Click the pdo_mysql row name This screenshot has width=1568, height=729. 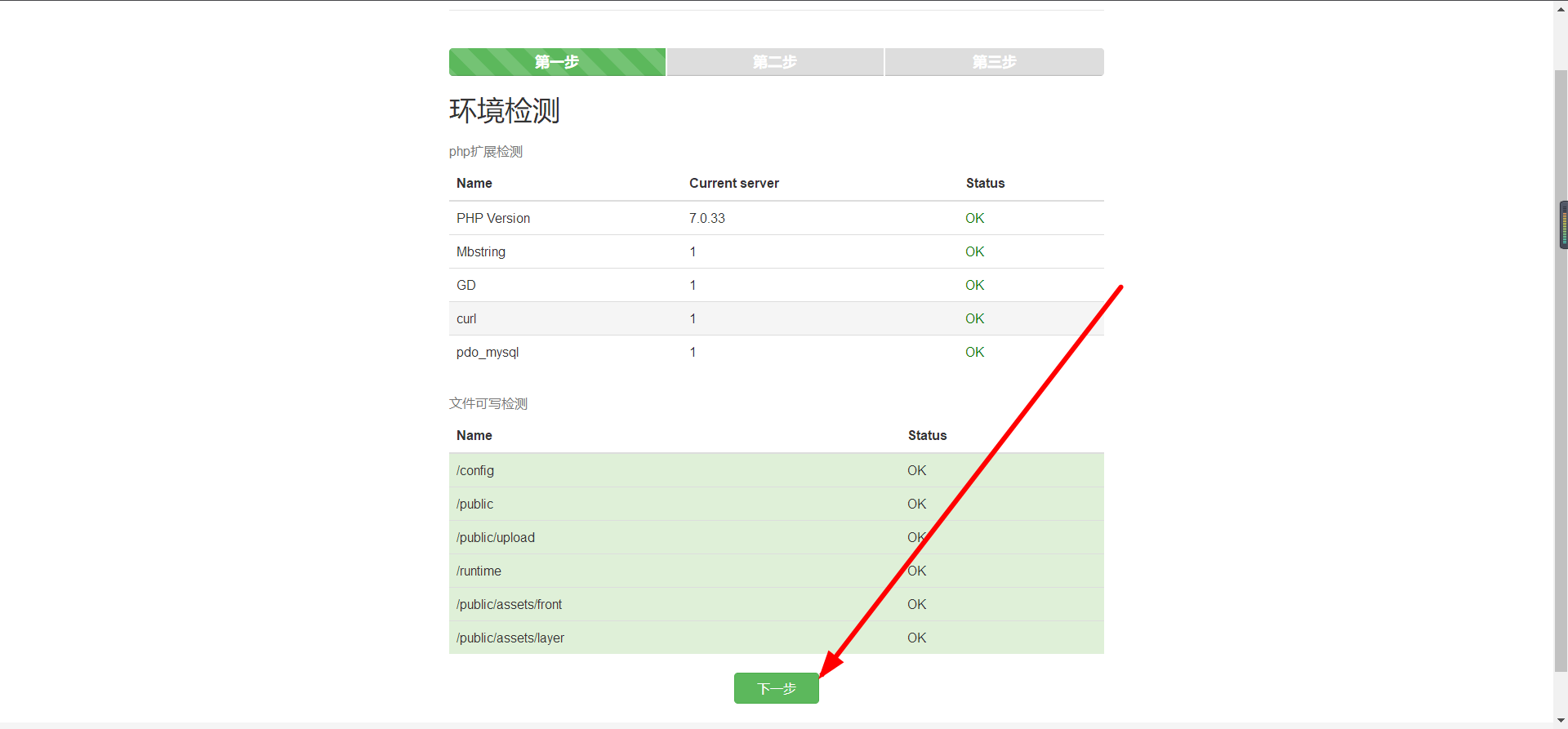tap(488, 352)
